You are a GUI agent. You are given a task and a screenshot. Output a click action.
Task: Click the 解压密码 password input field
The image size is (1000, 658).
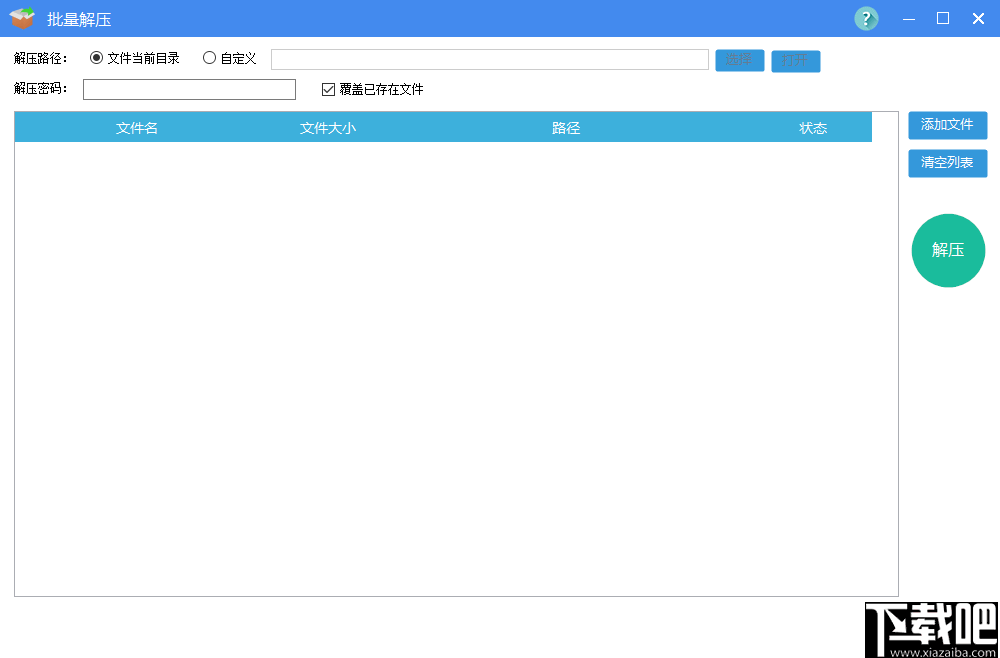click(x=188, y=89)
